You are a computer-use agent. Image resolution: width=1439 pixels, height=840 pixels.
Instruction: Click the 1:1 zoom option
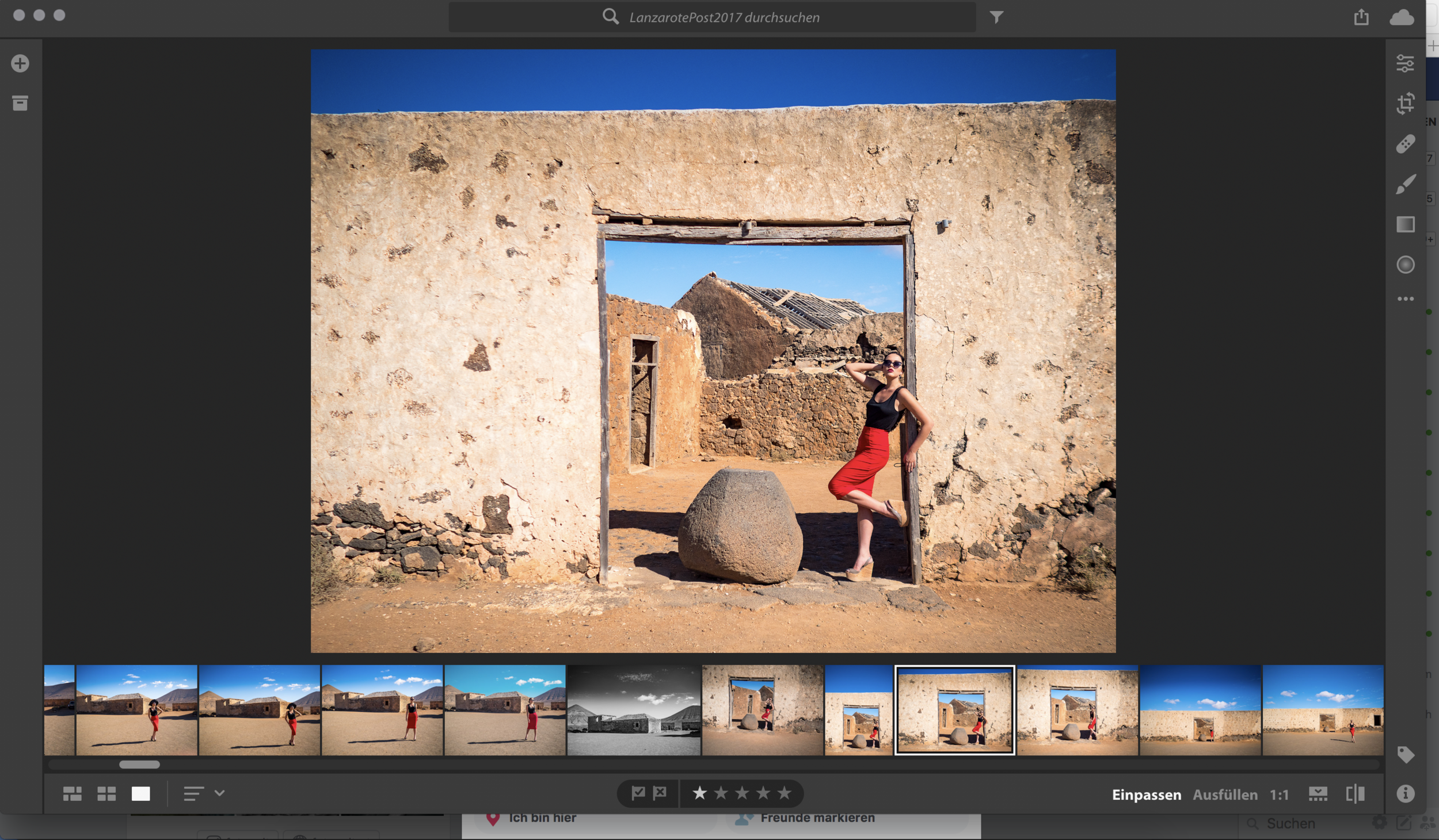click(1279, 795)
